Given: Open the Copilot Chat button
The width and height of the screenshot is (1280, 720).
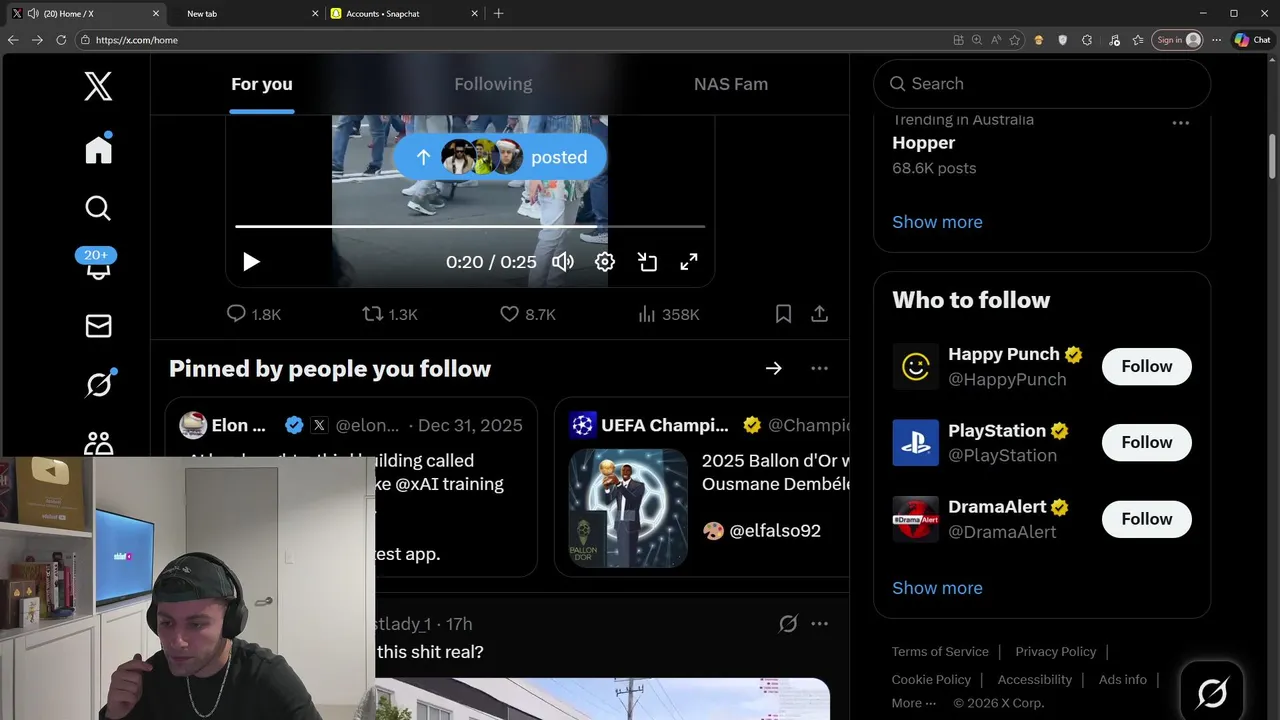Looking at the screenshot, I should [1252, 40].
